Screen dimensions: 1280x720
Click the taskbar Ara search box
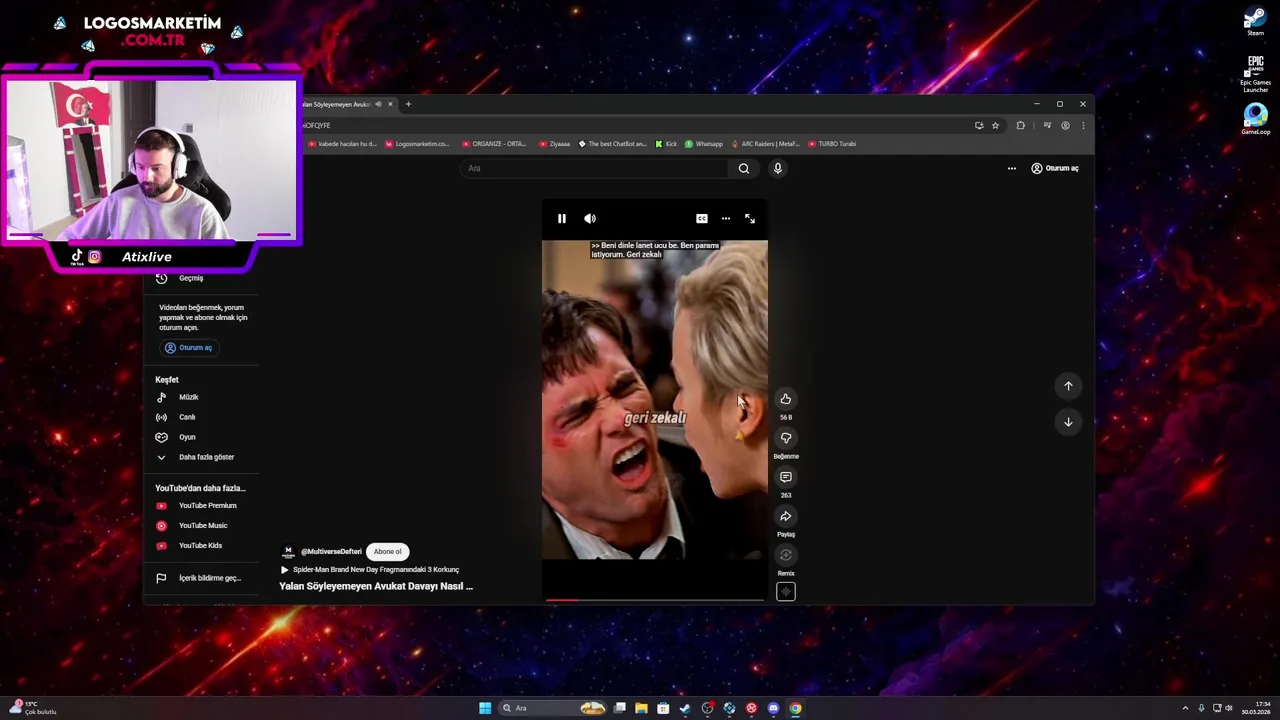[554, 708]
